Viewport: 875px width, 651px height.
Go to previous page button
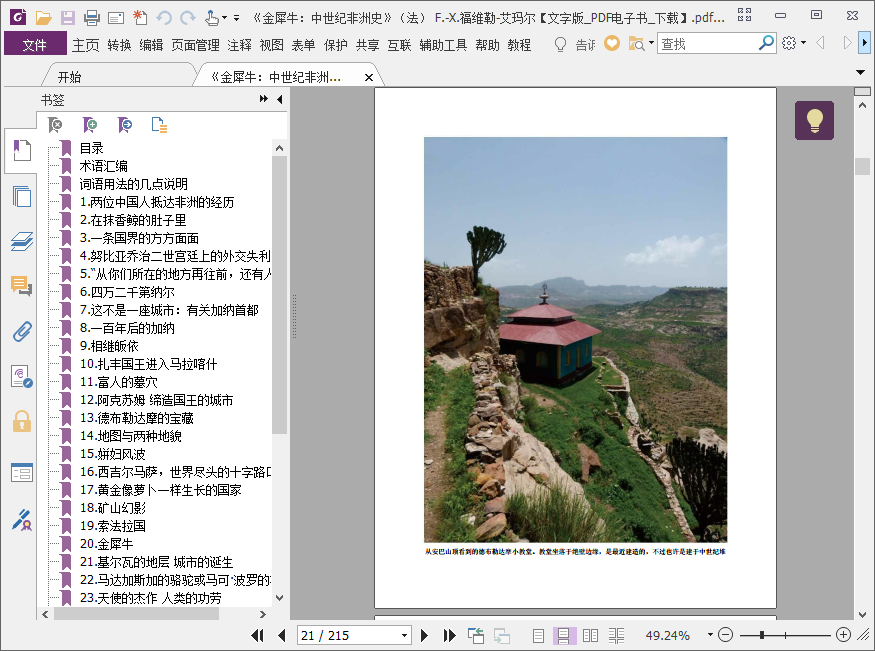(282, 635)
